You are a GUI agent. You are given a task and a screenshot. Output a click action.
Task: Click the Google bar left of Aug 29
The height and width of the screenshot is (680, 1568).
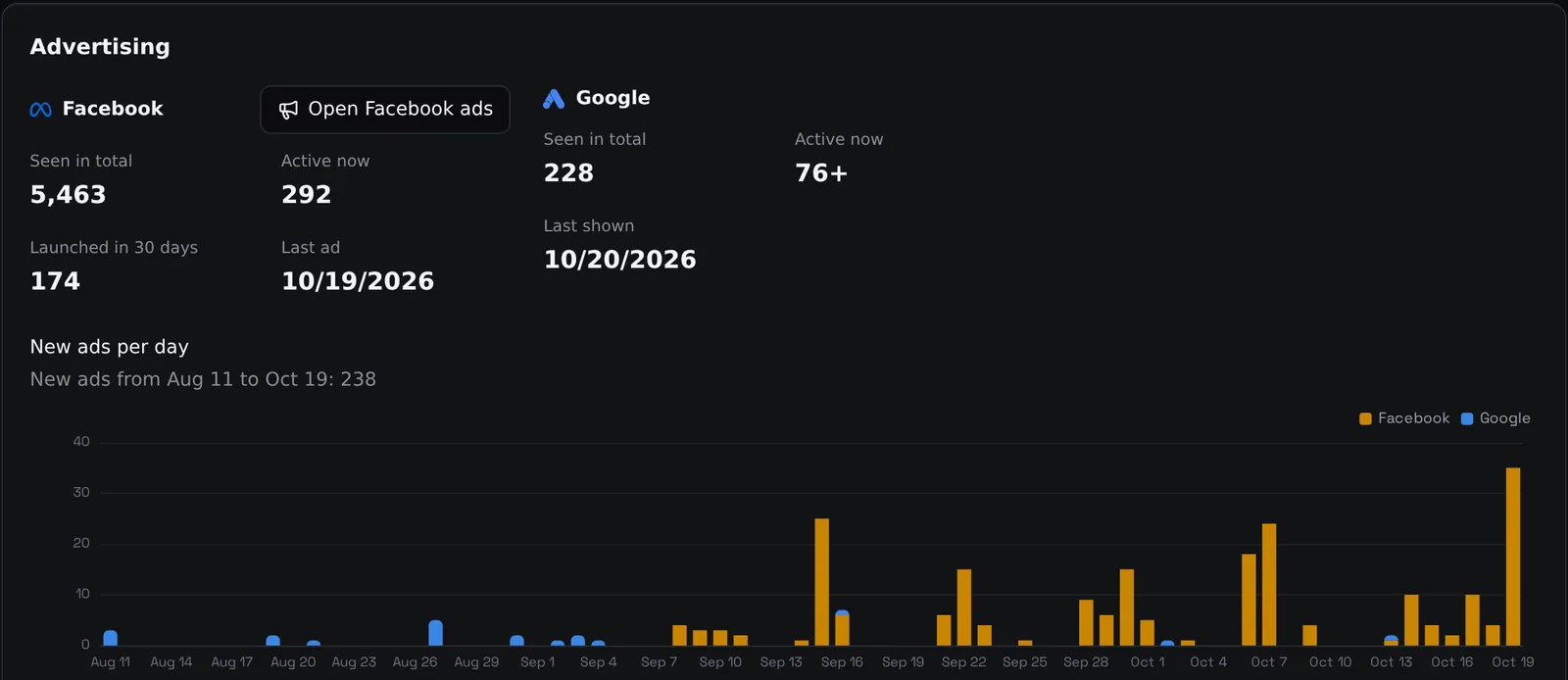(x=435, y=633)
